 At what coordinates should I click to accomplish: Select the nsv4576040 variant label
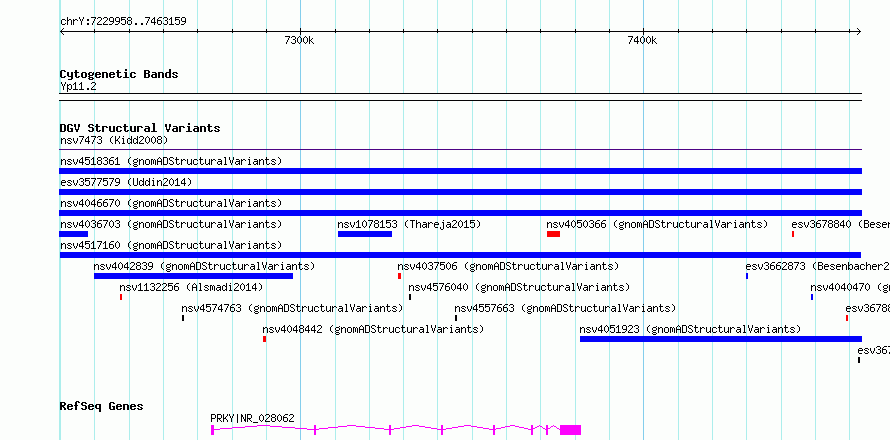(519, 287)
